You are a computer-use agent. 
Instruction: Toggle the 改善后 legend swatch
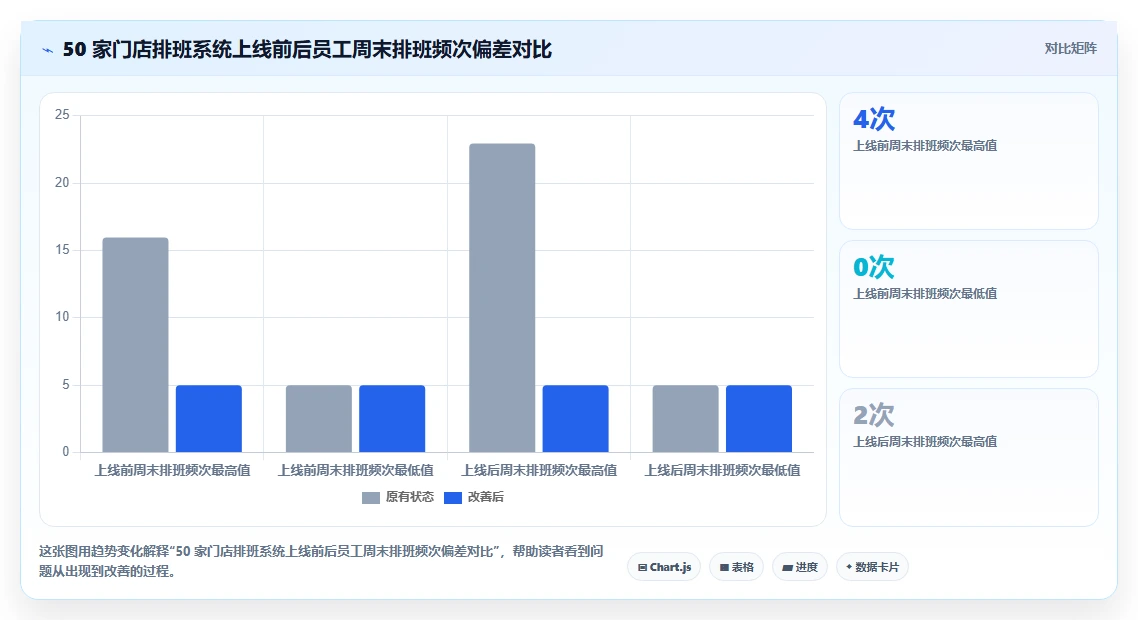453,497
